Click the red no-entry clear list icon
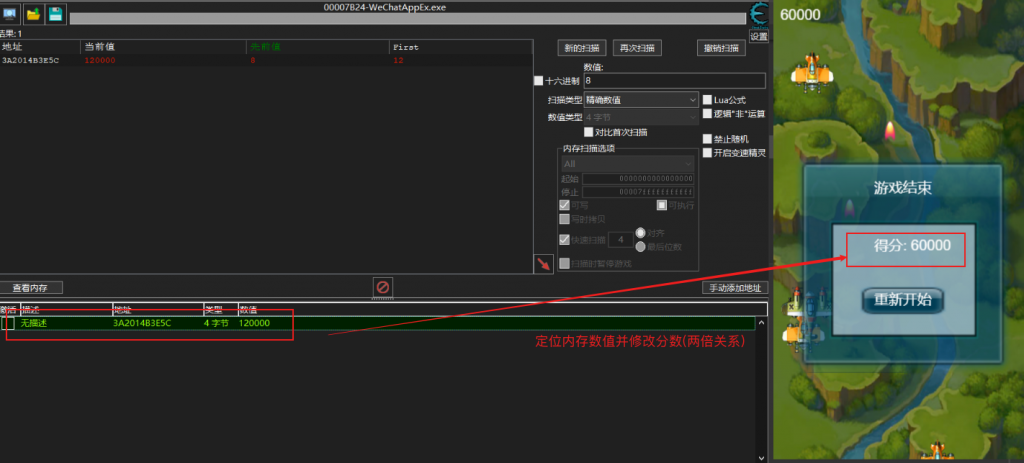 click(x=383, y=287)
